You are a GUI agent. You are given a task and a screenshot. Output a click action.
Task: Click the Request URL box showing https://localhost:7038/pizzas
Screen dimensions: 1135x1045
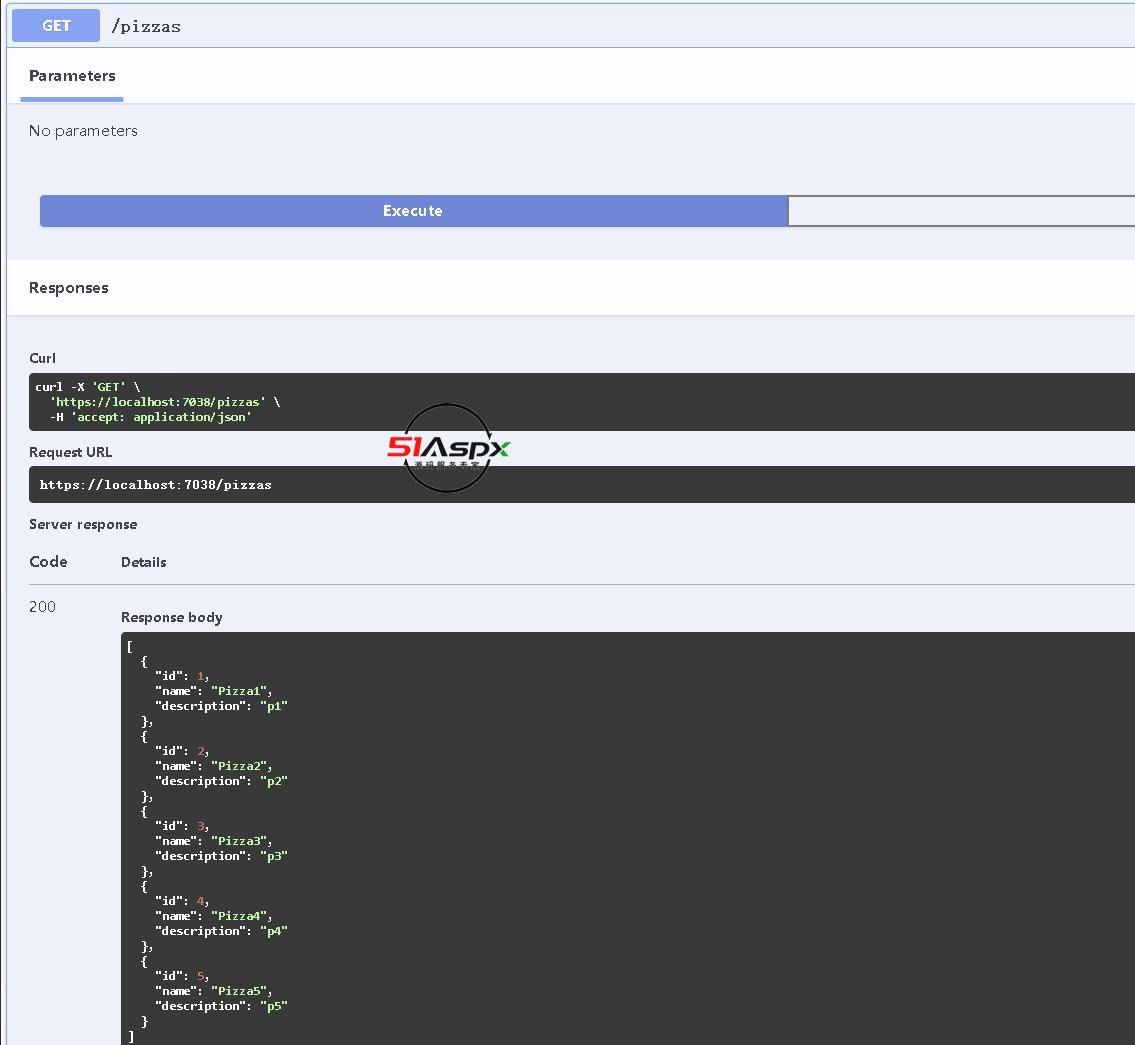pos(156,485)
